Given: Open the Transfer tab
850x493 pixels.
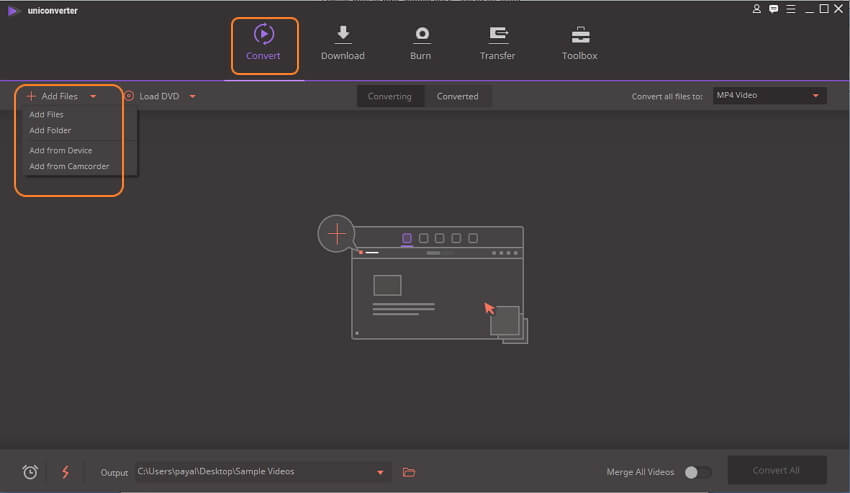Looking at the screenshot, I should [x=497, y=43].
